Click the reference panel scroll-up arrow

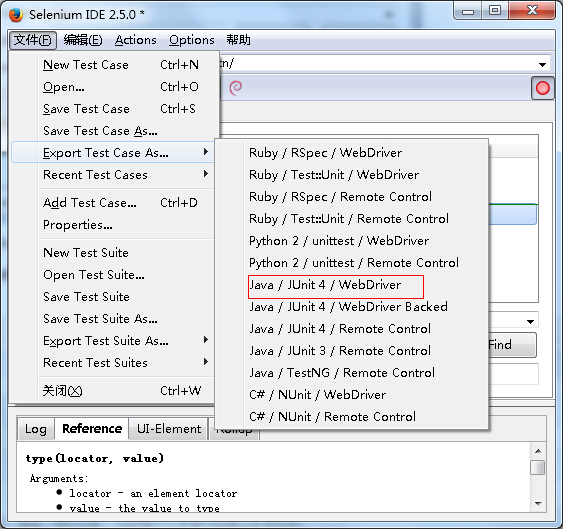coord(538,451)
